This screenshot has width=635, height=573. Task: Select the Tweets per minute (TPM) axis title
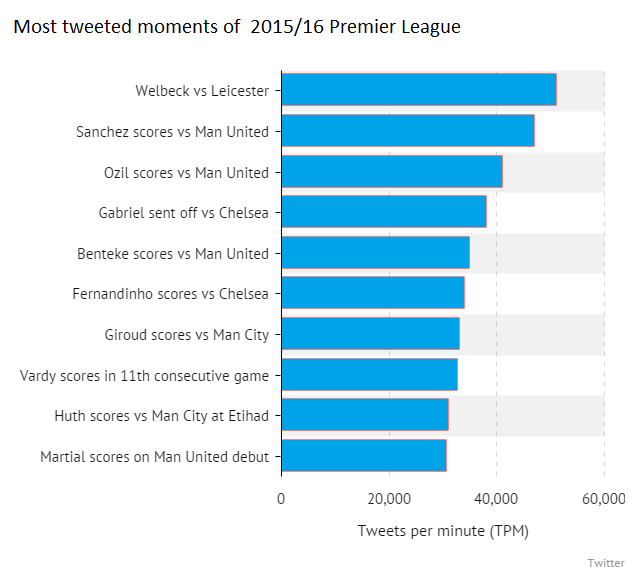[x=443, y=530]
